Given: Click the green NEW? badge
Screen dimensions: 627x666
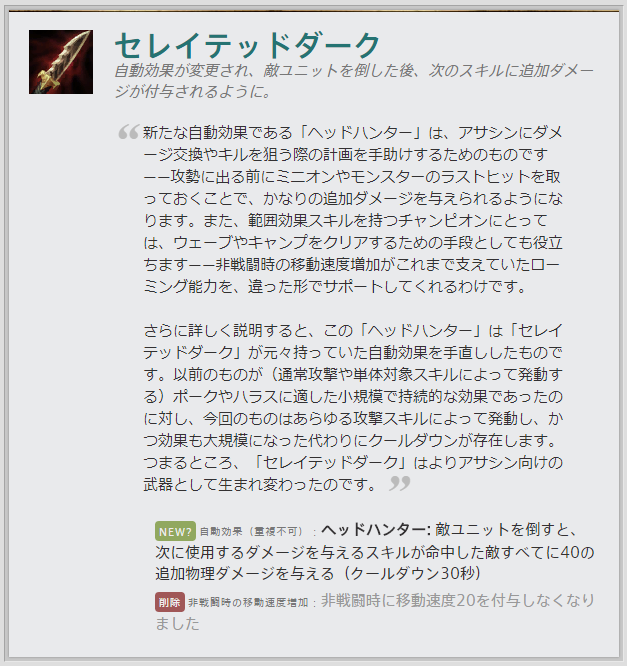Looking at the screenshot, I should 175,531.
